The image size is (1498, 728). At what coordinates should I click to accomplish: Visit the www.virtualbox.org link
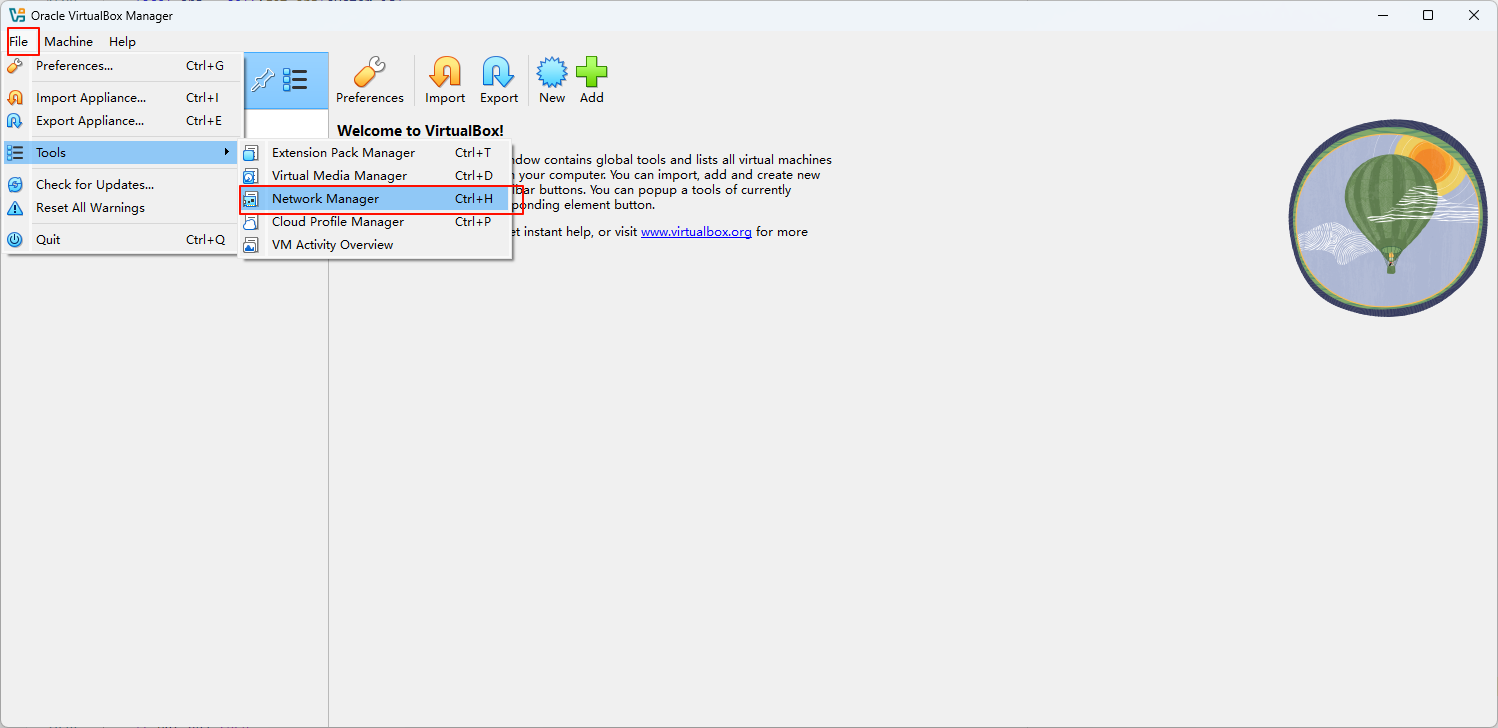coord(696,232)
